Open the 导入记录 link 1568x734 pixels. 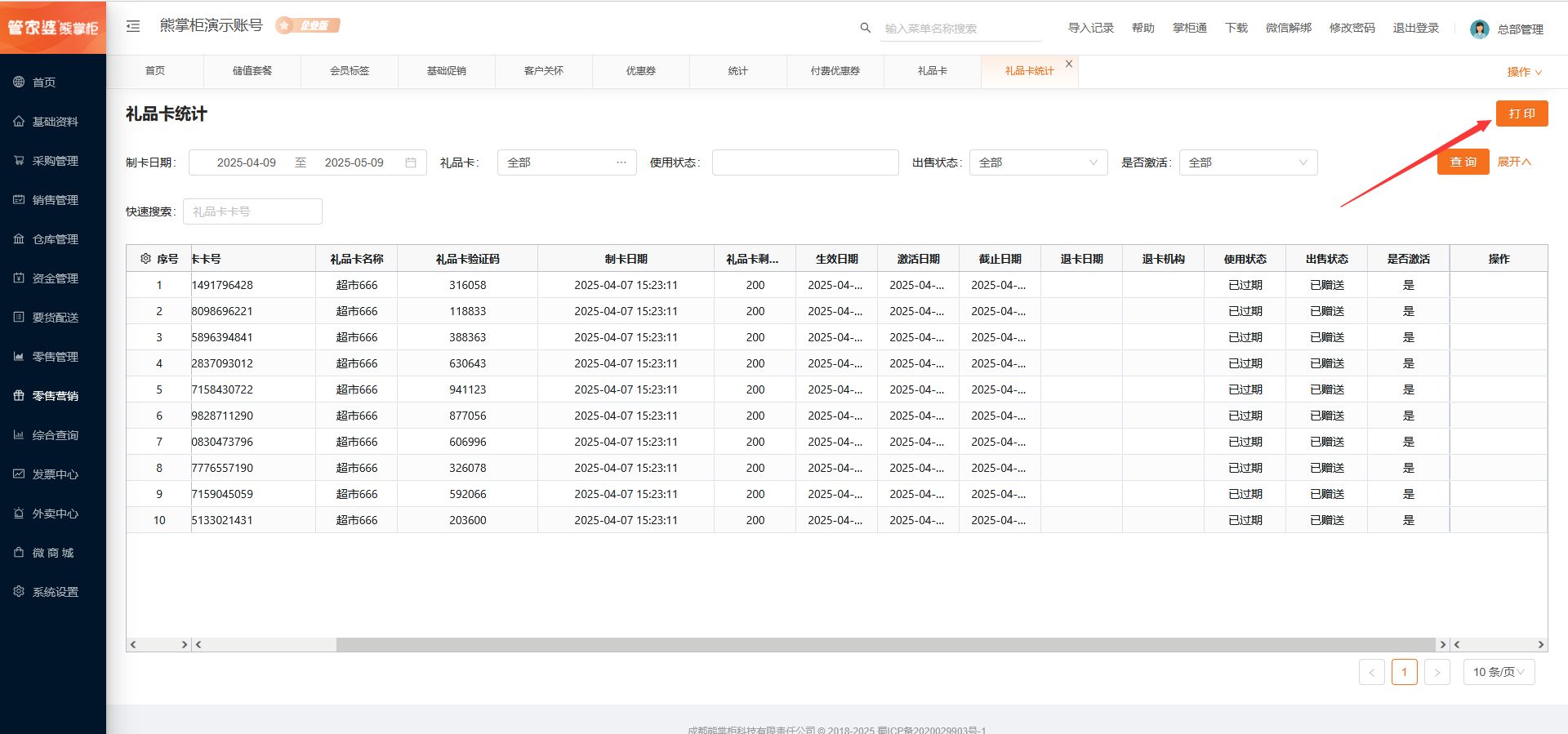1091,28
